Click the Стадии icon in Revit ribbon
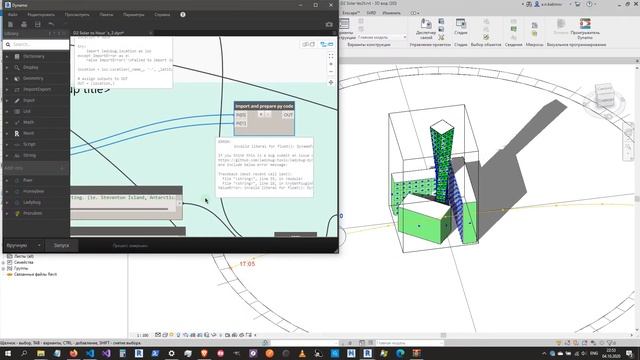 pos(461,27)
